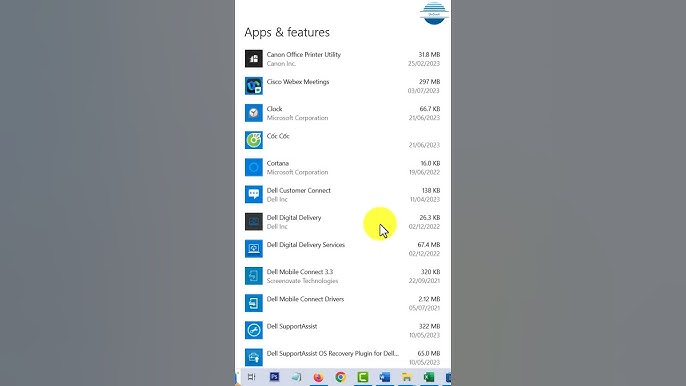686x386 pixels.
Task: Click the "66.7 KB" size value
Action: 430,109
